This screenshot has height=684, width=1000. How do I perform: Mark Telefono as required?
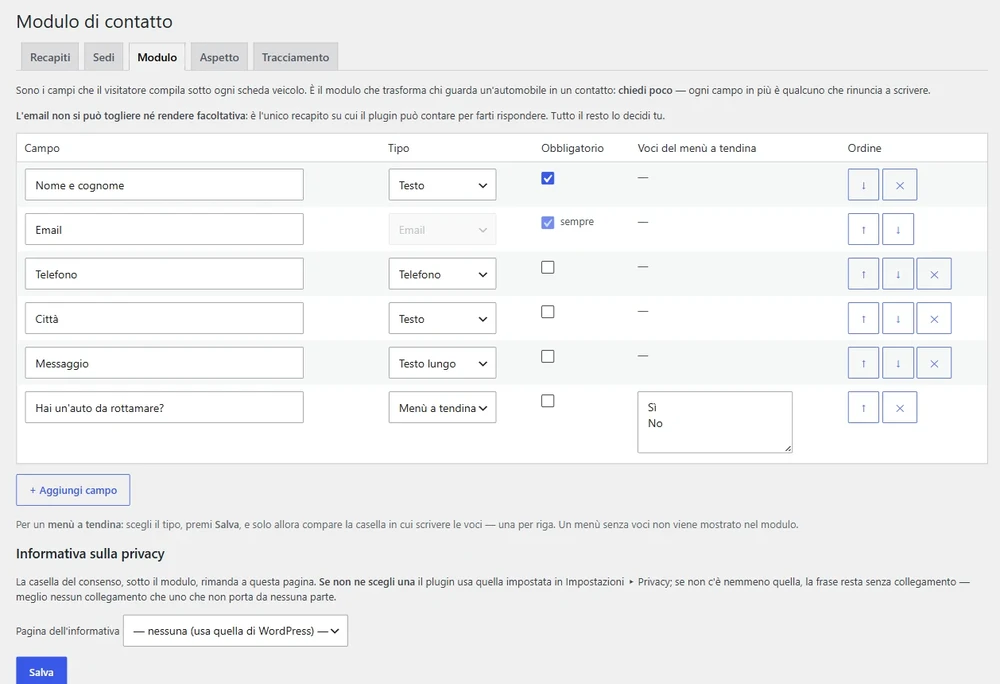548,267
